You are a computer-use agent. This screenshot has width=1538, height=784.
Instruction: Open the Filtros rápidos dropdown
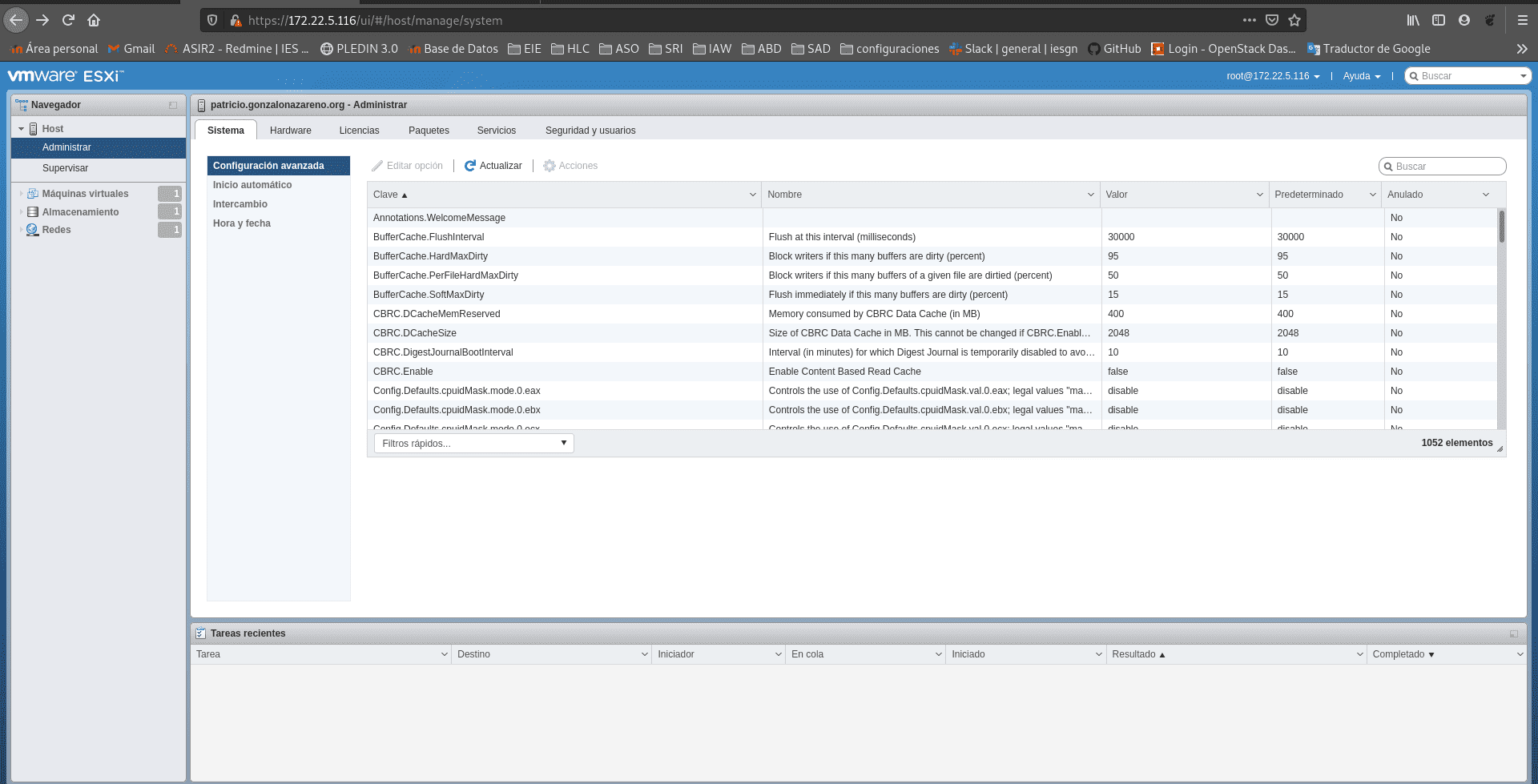pos(473,444)
